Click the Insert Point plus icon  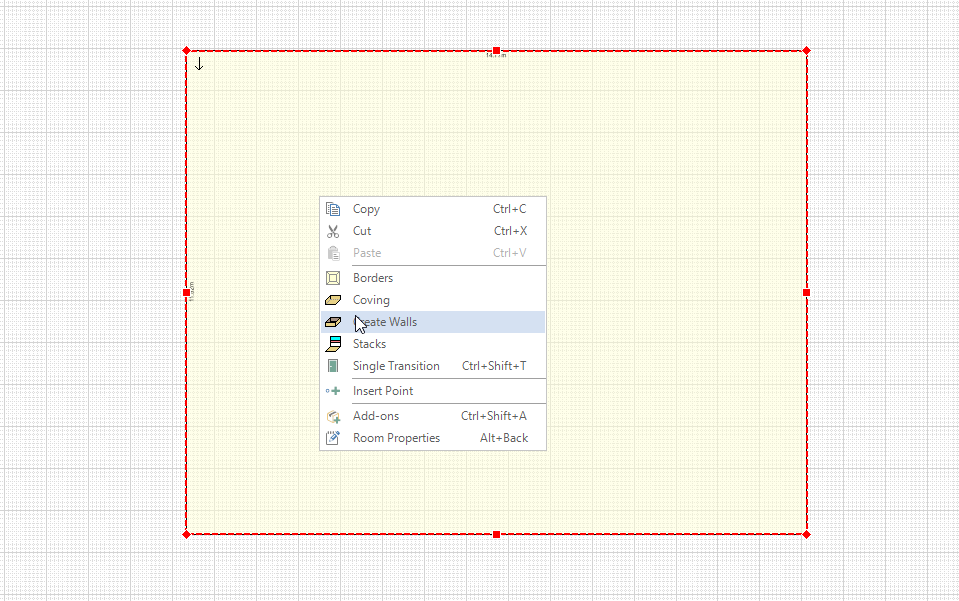[x=333, y=391]
